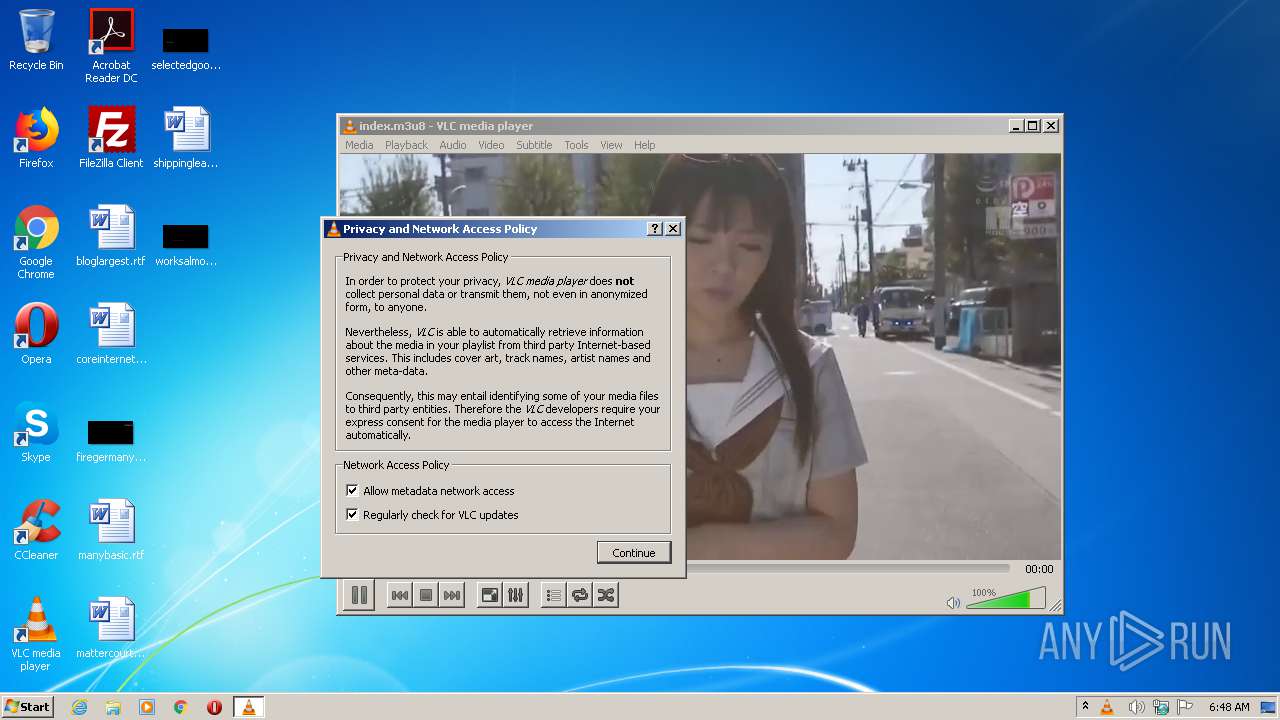The image size is (1280, 720).
Task: Uncheck Allow metadata network access
Action: pyautogui.click(x=352, y=491)
